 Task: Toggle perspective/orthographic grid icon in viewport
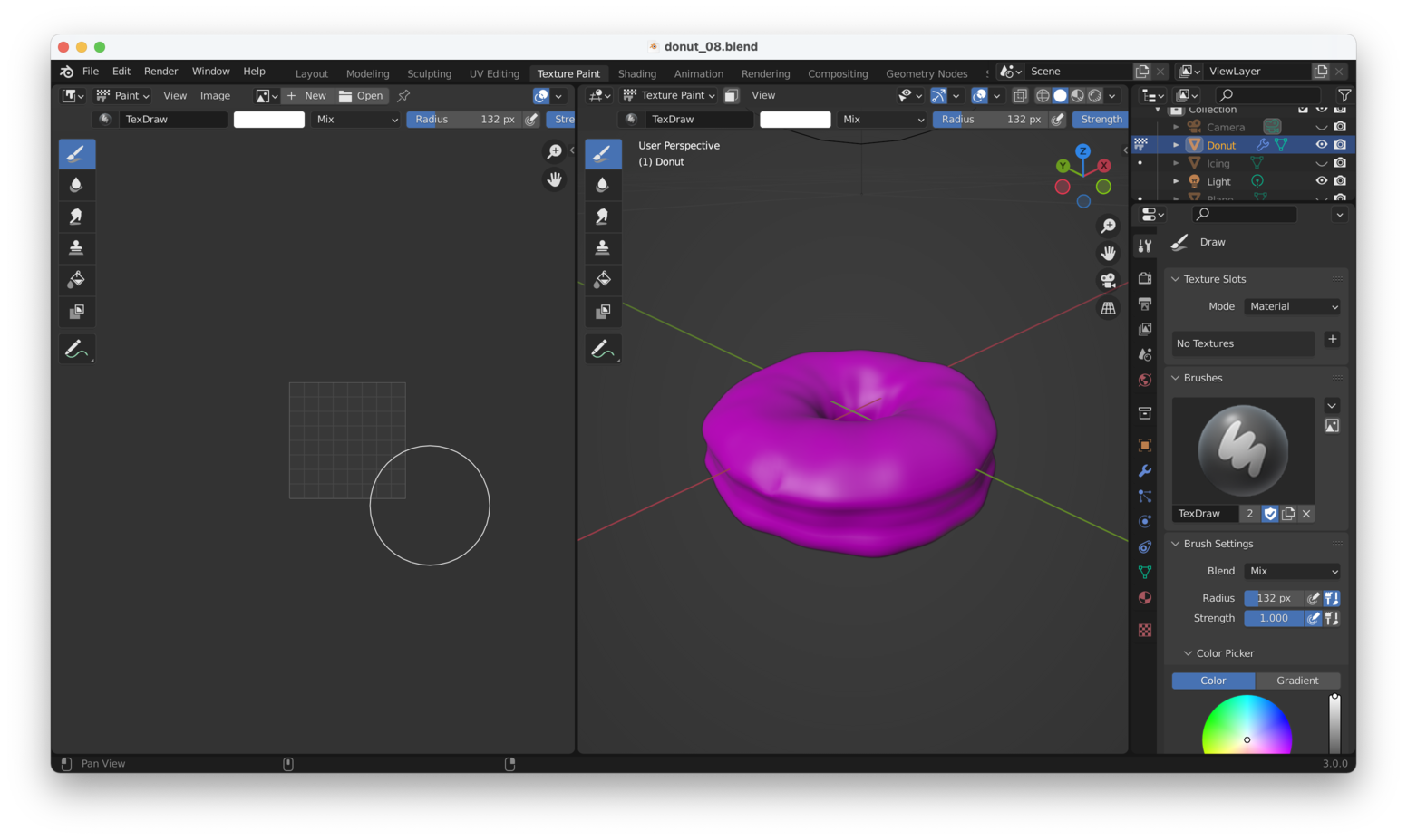click(x=1108, y=308)
